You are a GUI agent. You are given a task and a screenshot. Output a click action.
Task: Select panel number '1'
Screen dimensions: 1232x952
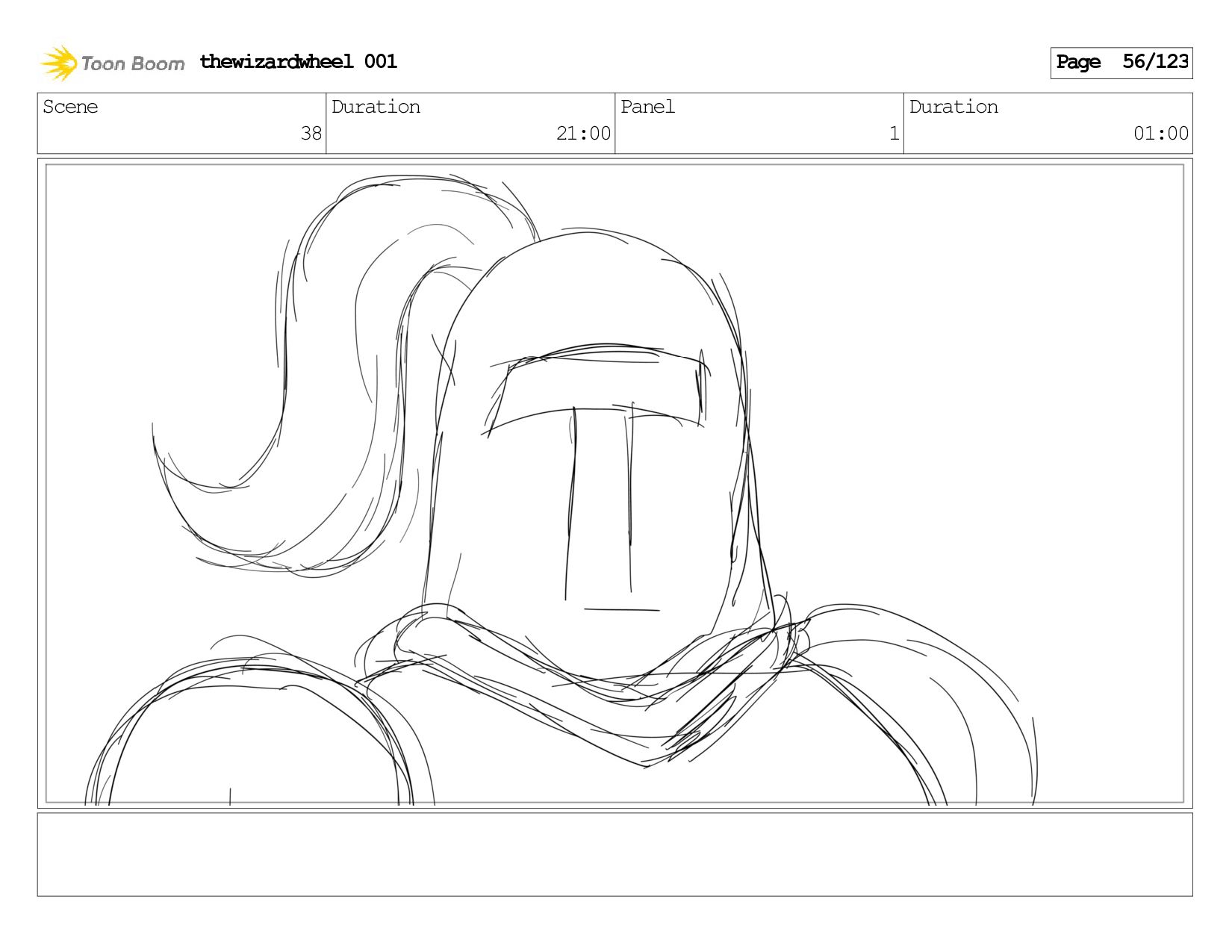[x=894, y=134]
